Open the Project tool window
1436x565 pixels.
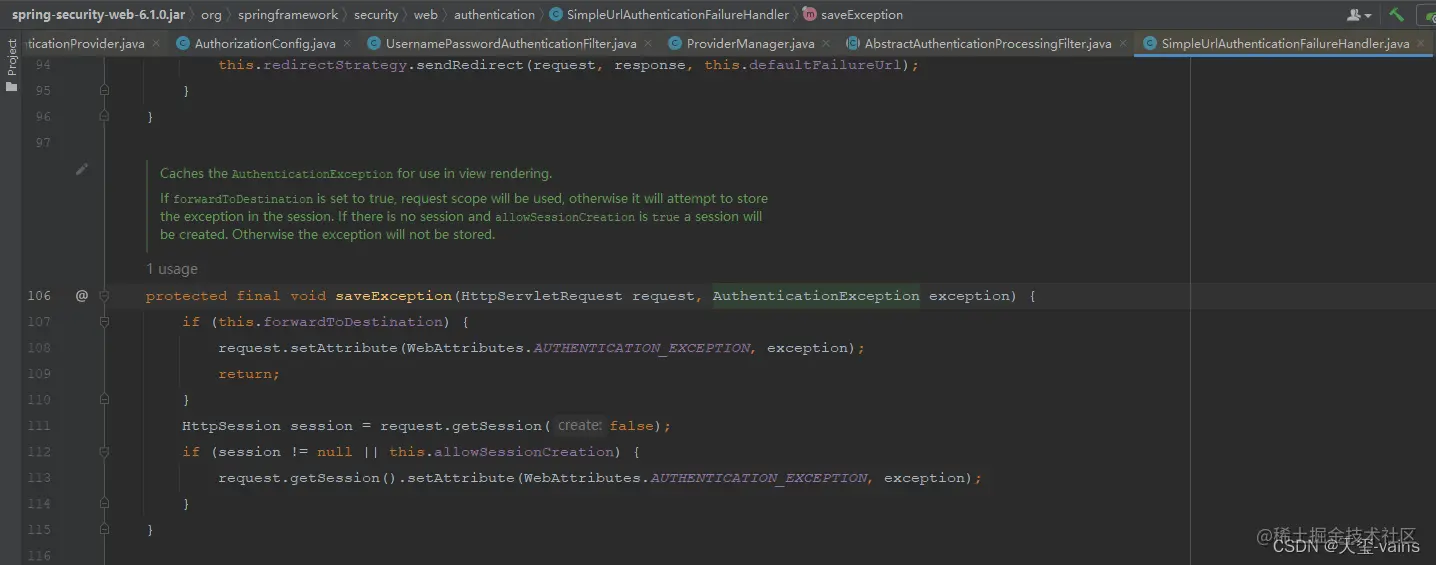12,66
